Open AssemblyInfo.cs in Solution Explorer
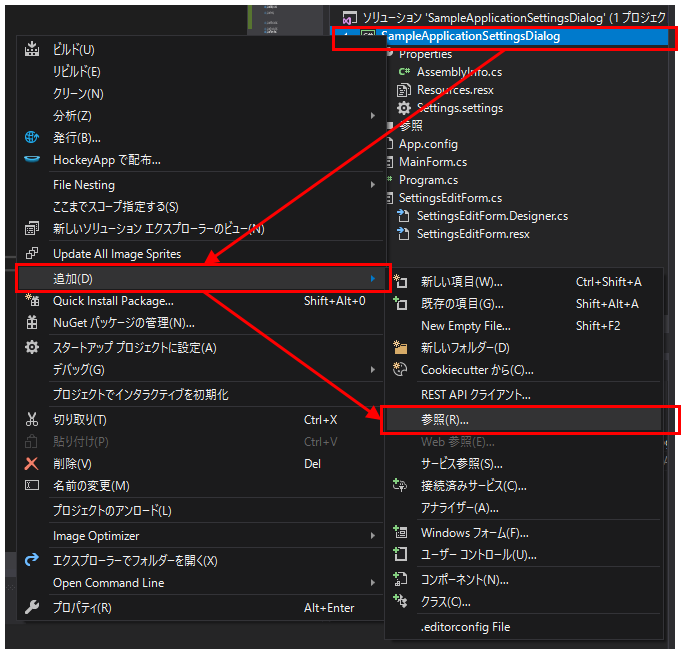Image resolution: width=685 pixels, height=654 pixels. (459, 72)
